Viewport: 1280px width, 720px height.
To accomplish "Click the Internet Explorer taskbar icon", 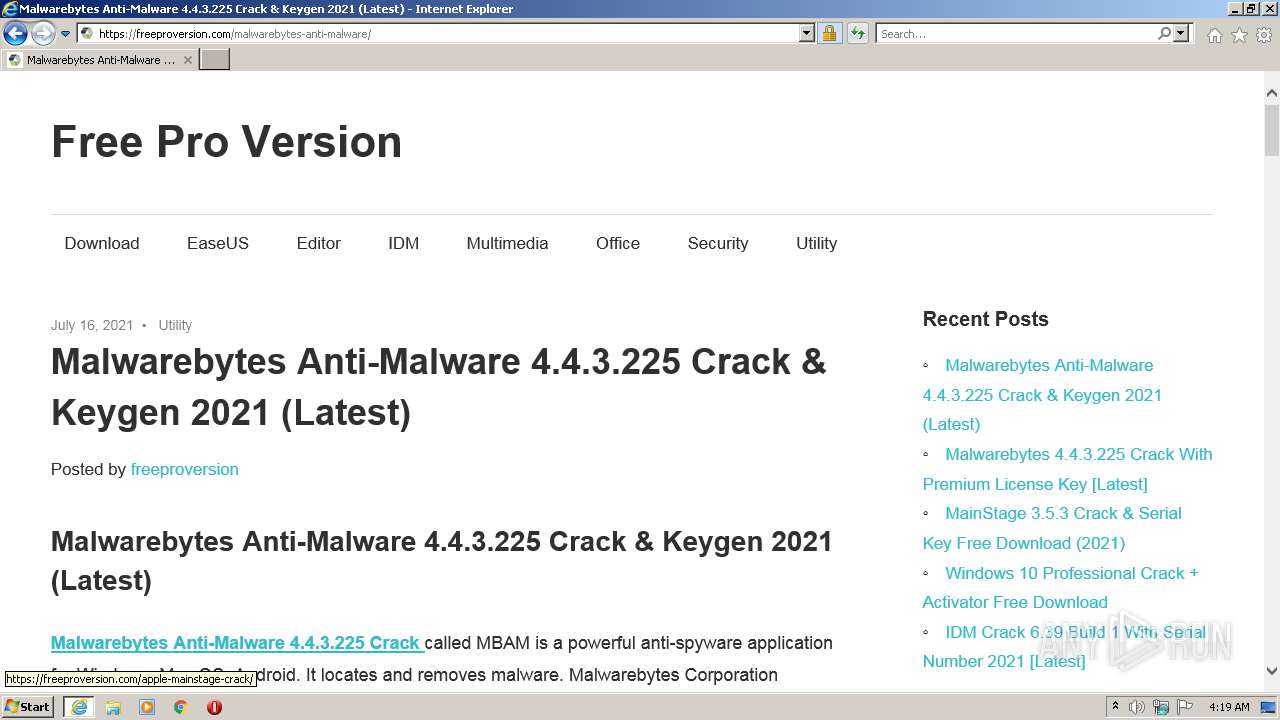I will 78,707.
